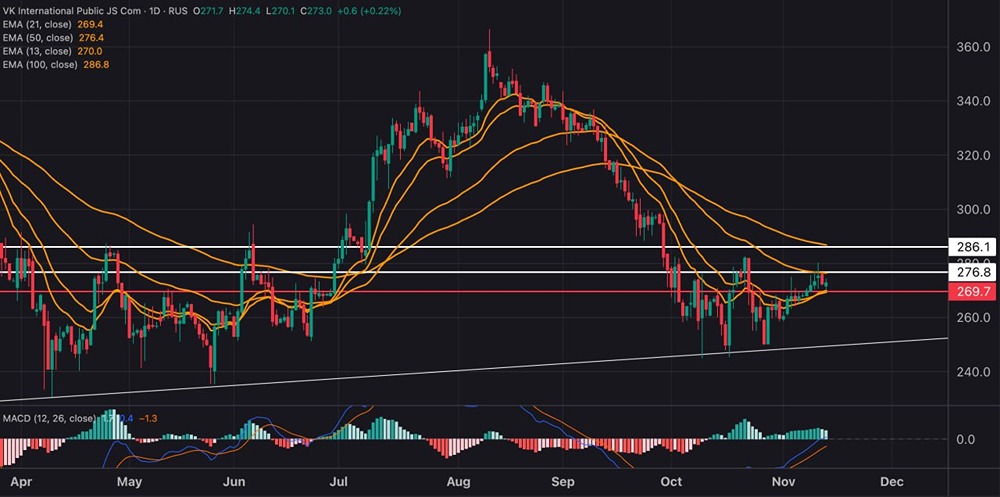Click the 360.0 price axis value
This screenshot has height=497, width=1000.
(x=973, y=47)
